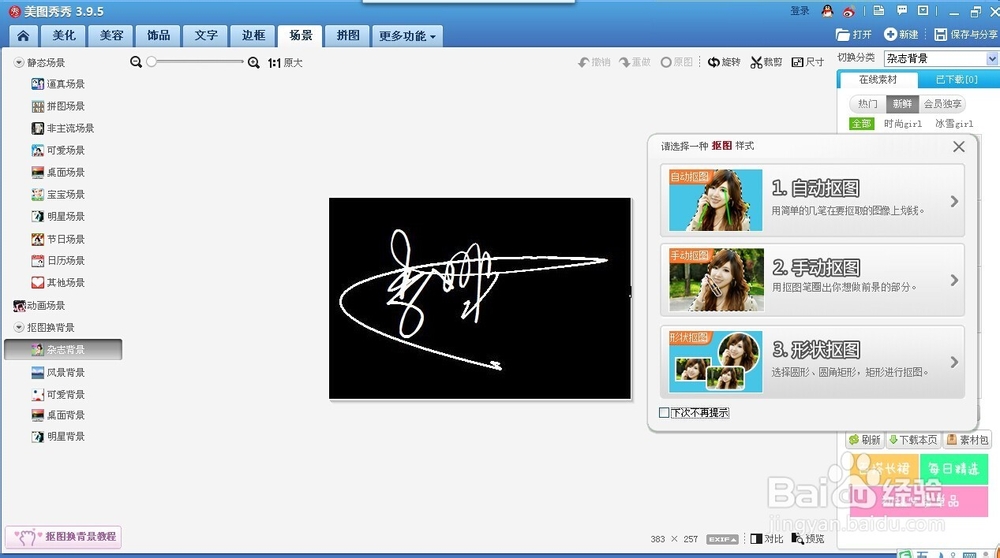Select 其他场景 in the sidebar
This screenshot has width=1000, height=558.
[x=58, y=283]
